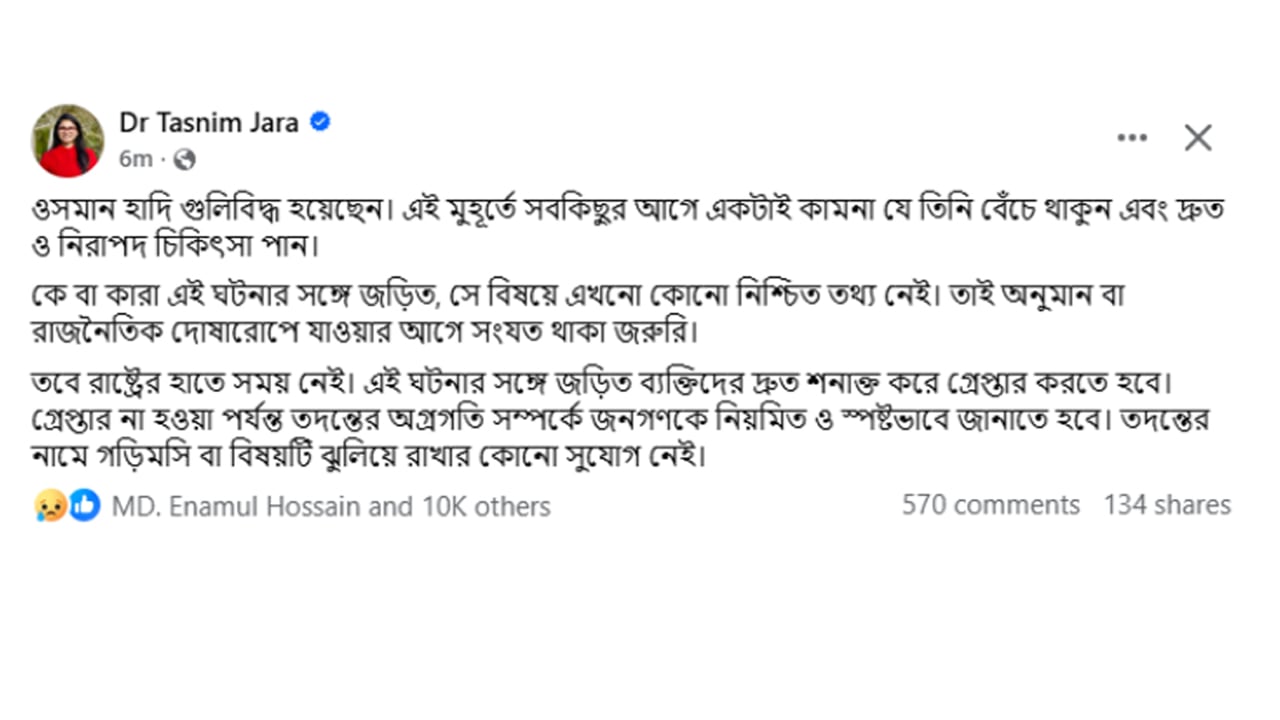View the 570 comments
The image size is (1280, 720).
(993, 505)
